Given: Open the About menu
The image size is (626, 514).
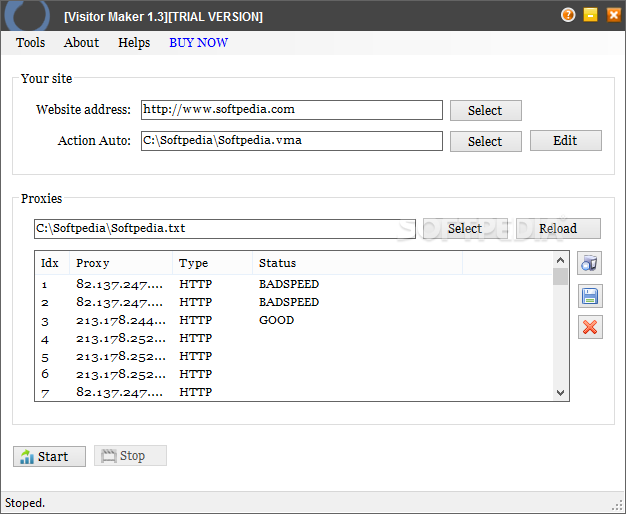Looking at the screenshot, I should pyautogui.click(x=81, y=42).
